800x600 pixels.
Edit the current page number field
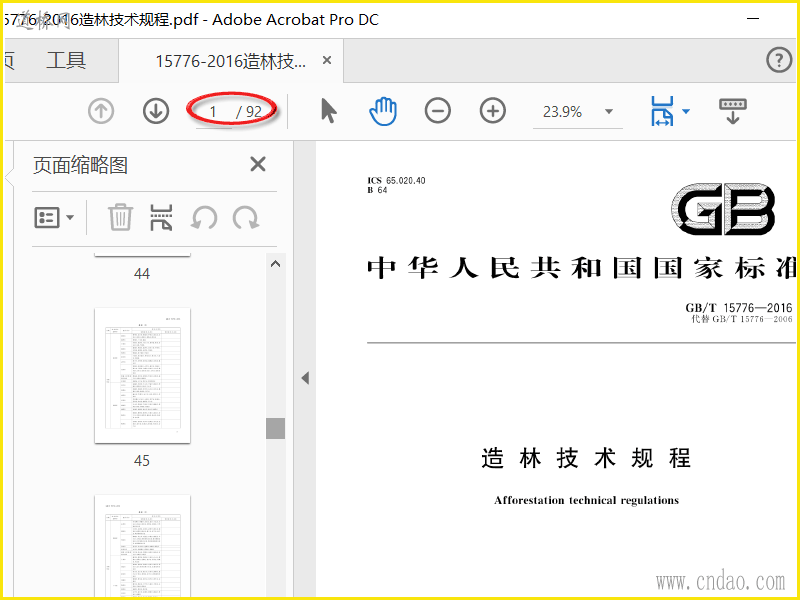pos(213,112)
